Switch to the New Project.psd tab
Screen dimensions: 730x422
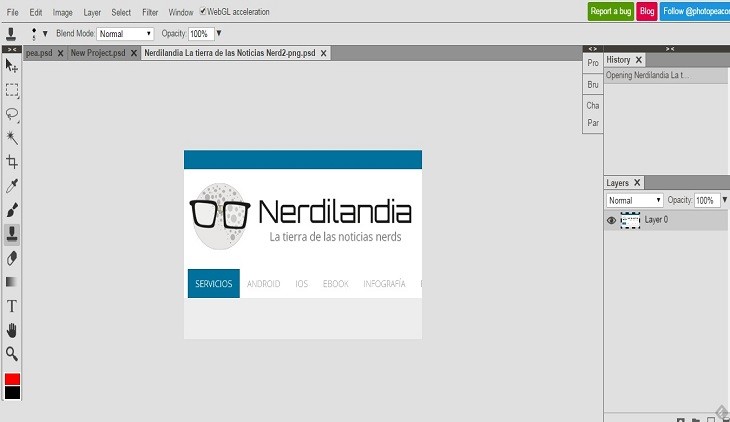click(98, 53)
